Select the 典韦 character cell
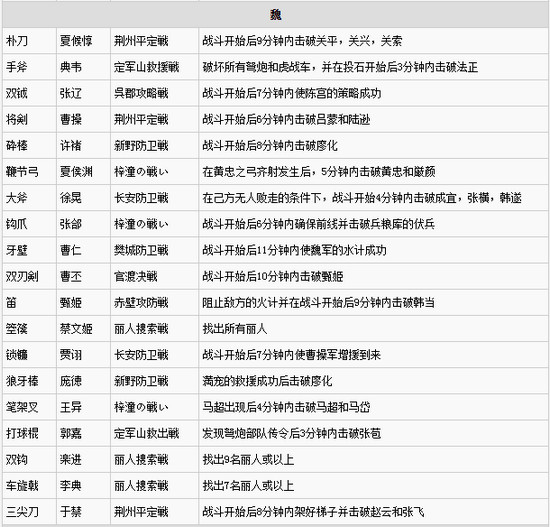 (x=83, y=67)
